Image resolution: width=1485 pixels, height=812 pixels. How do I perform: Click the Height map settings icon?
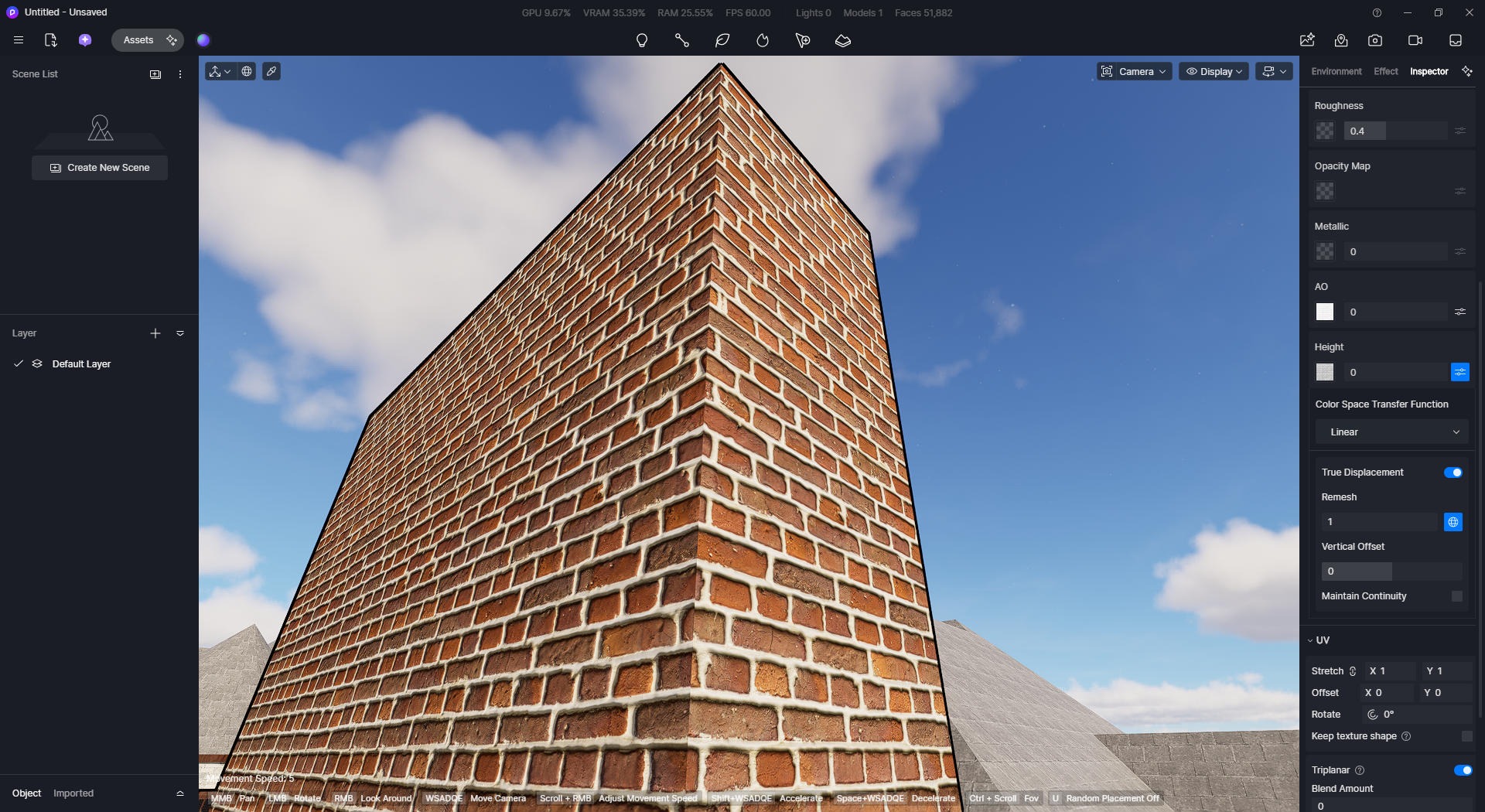1459,372
